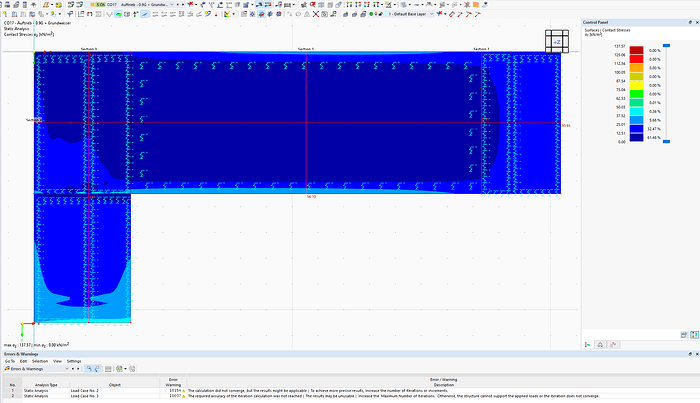Click the +Z view cube
Viewport: 700px width, 403px height.
[x=557, y=42]
